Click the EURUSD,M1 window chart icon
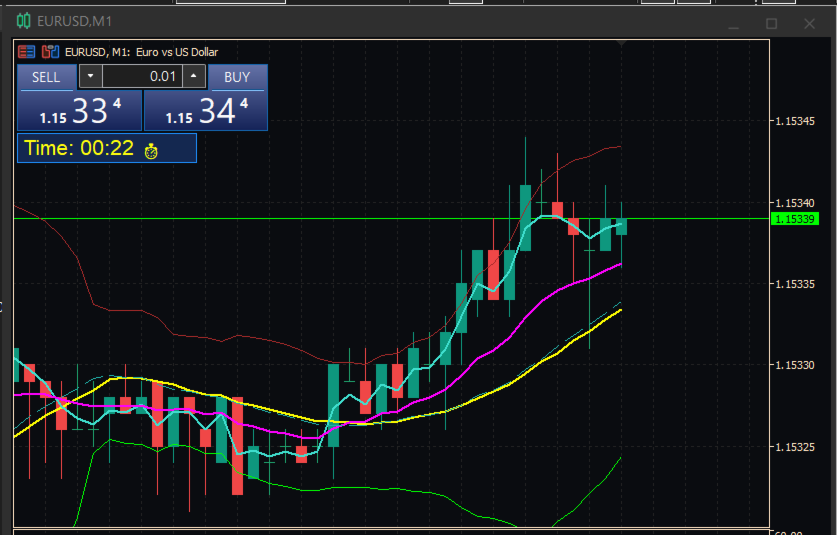837x535 pixels. (23, 21)
